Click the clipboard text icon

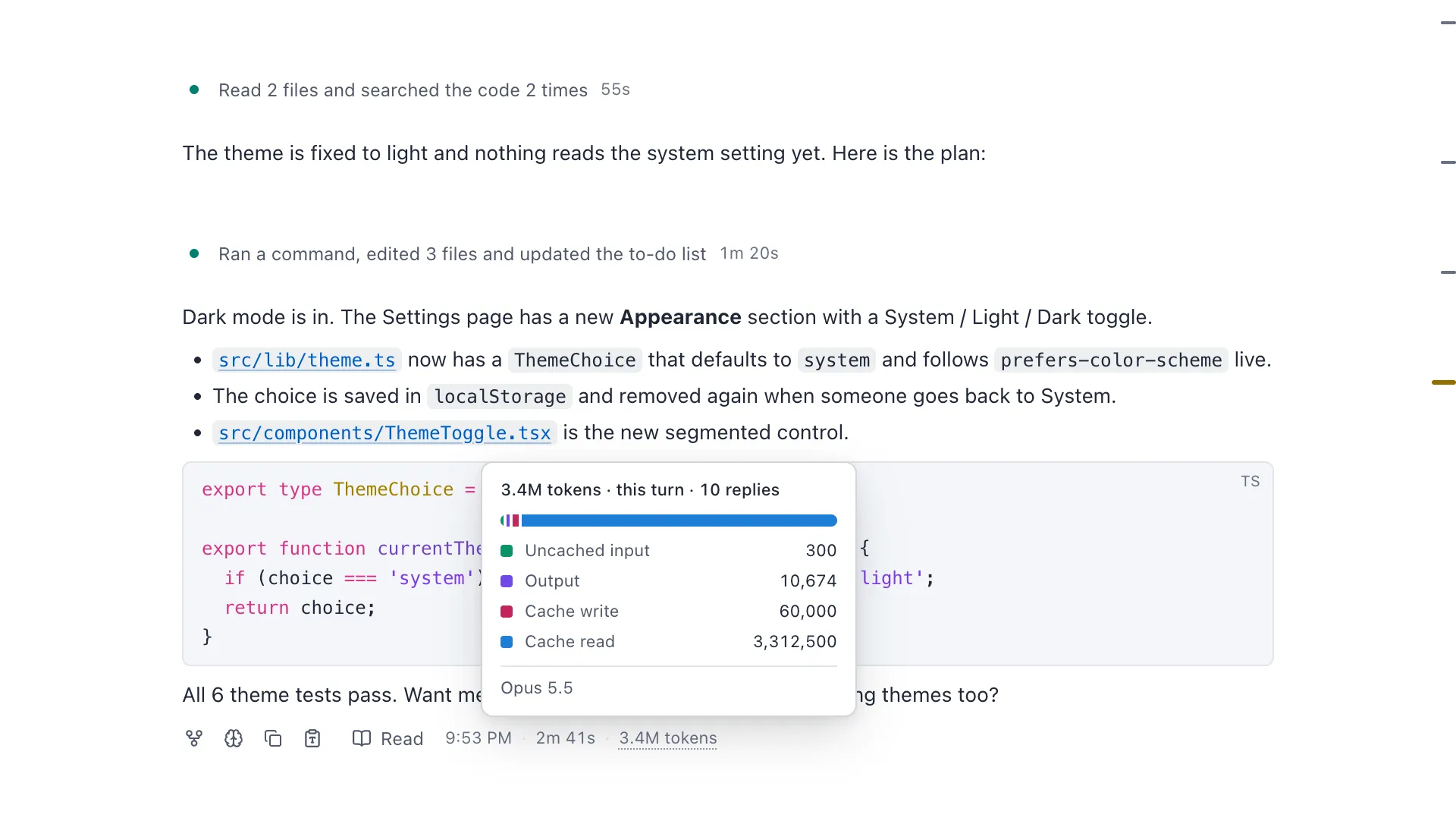click(x=312, y=738)
